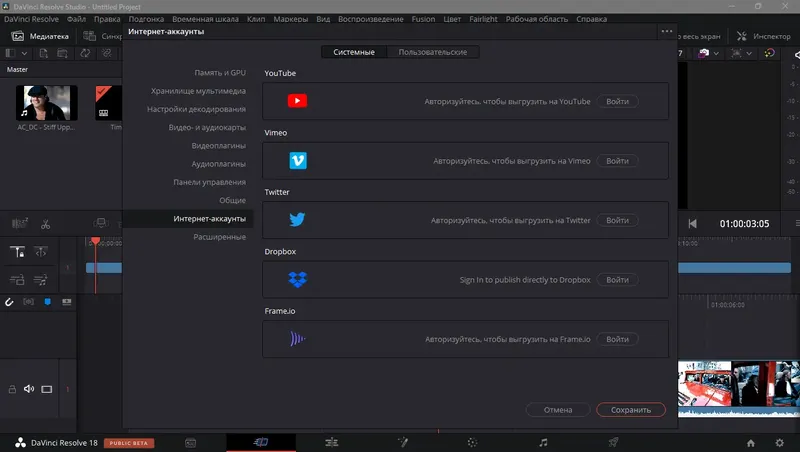Jump to previous clip with skip-back button
The height and width of the screenshot is (452, 800).
point(692,223)
